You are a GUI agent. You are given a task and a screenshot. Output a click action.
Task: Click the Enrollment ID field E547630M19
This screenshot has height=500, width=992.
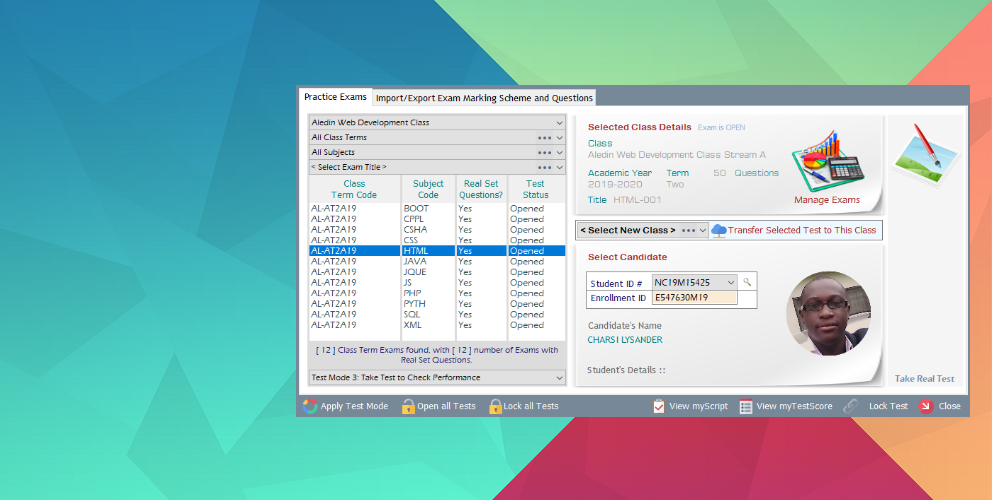tap(695, 297)
